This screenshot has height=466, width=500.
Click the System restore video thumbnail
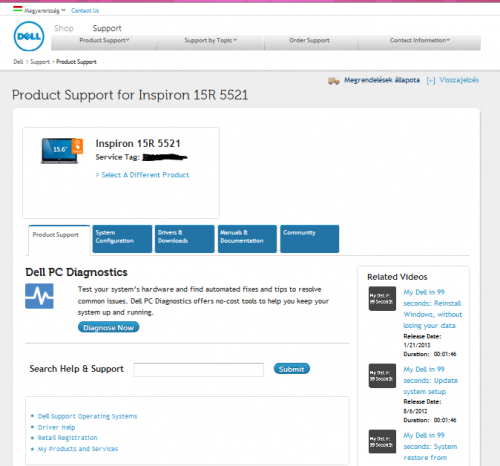click(382, 441)
